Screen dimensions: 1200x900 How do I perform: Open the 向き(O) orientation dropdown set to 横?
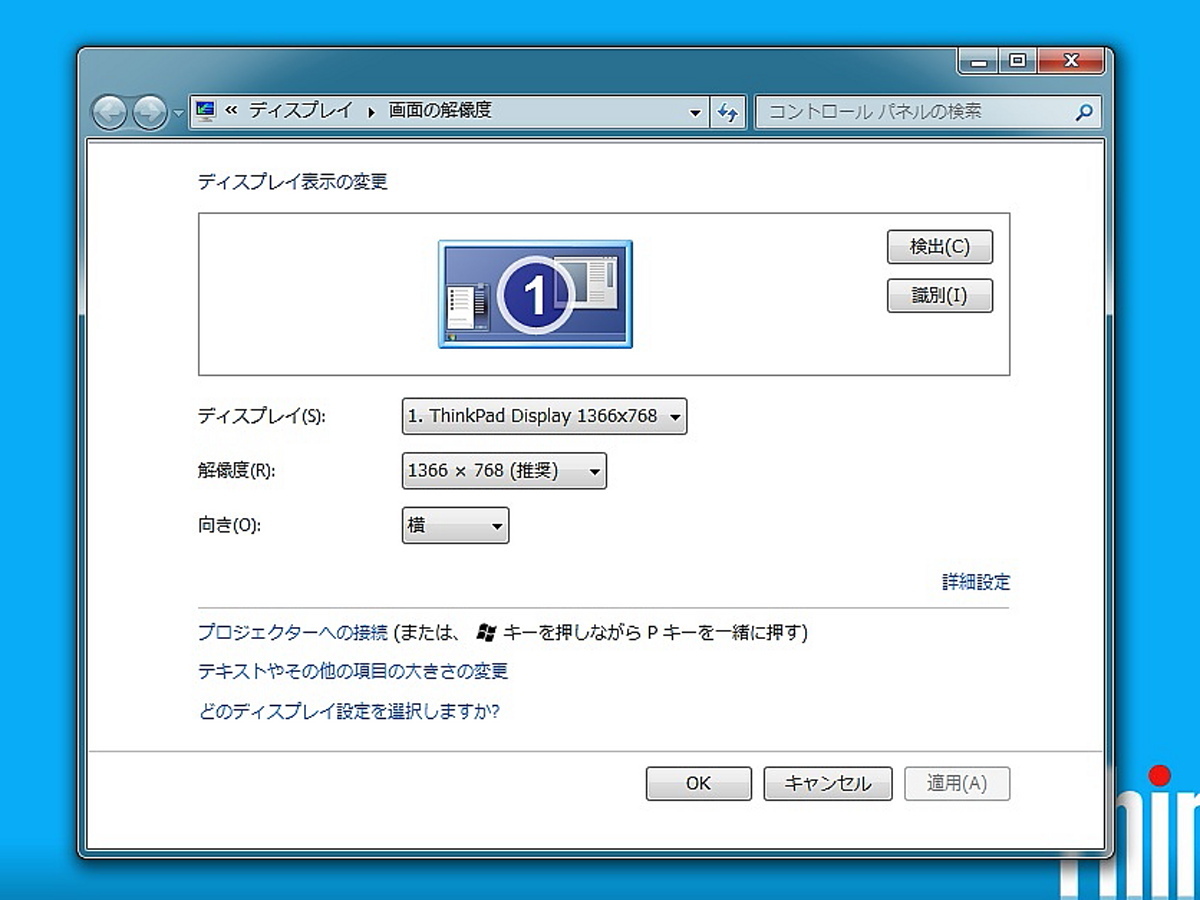tap(455, 525)
